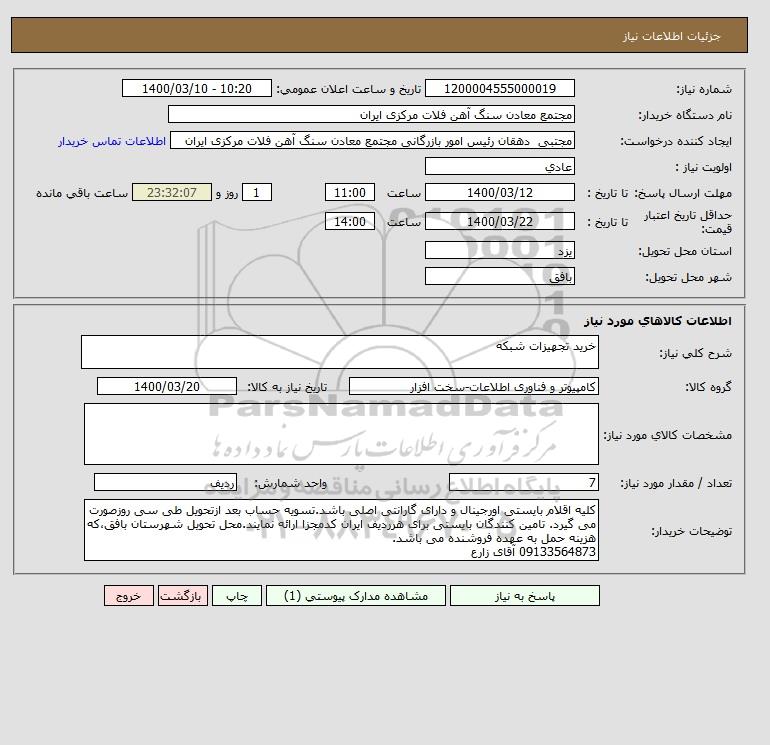Select the need number field 1200004555000019

[x=500, y=88]
